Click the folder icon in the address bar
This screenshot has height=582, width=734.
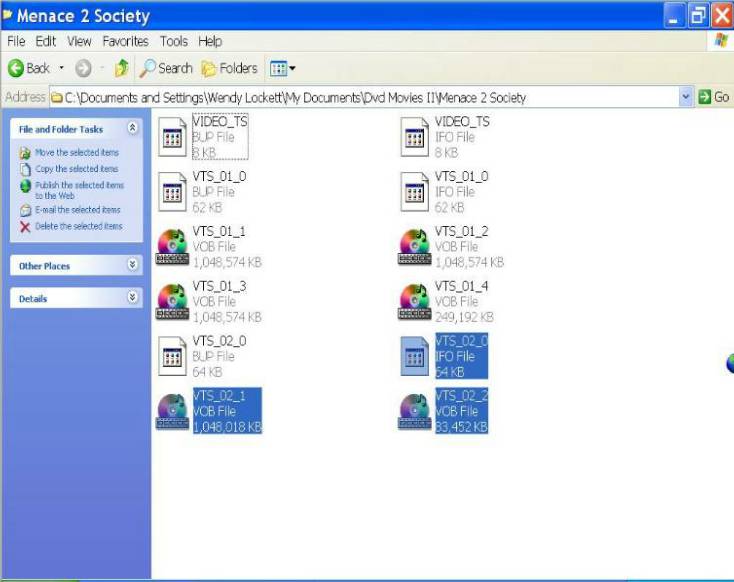coord(57,97)
